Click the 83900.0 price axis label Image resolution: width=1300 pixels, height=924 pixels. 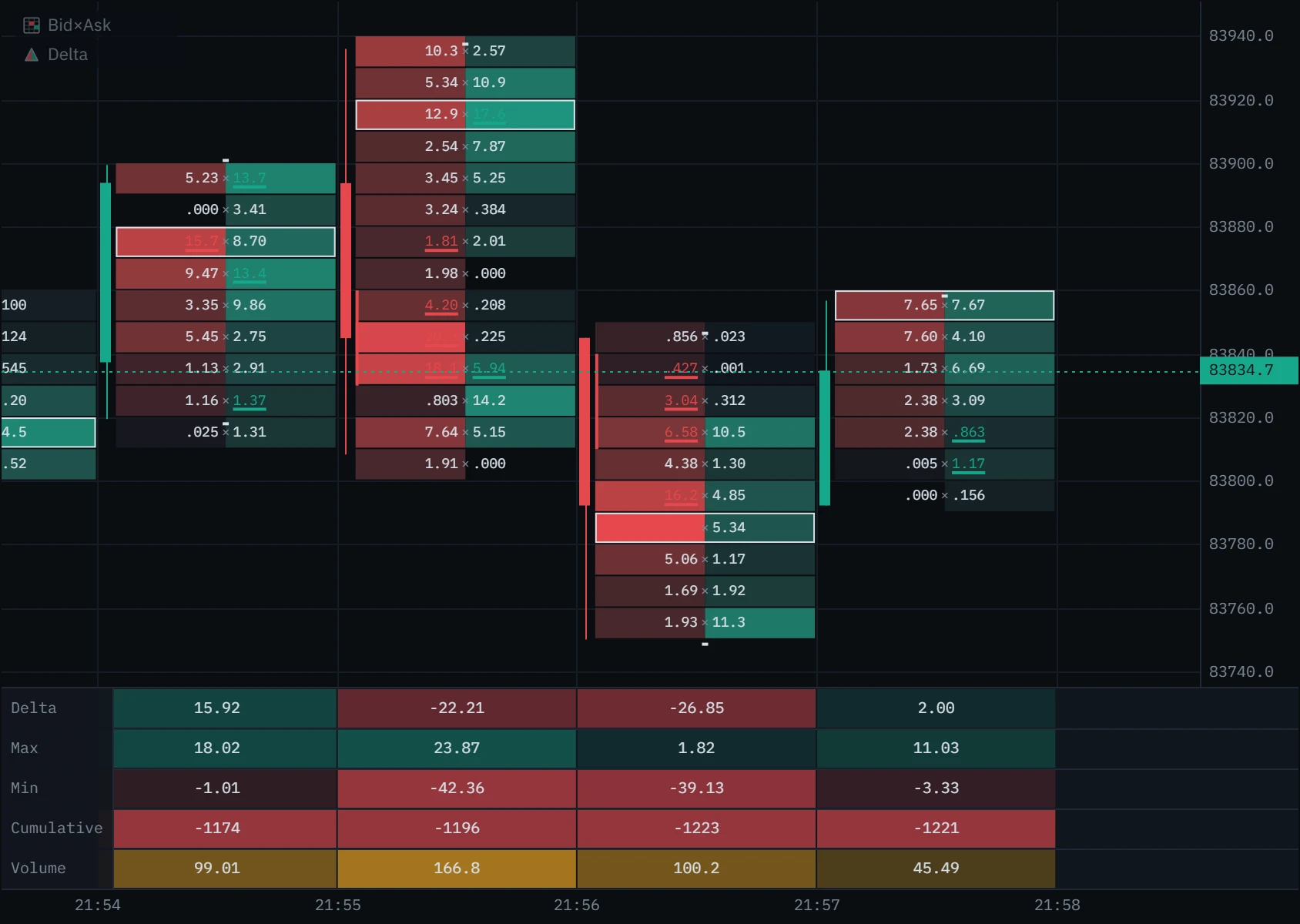coord(1241,164)
